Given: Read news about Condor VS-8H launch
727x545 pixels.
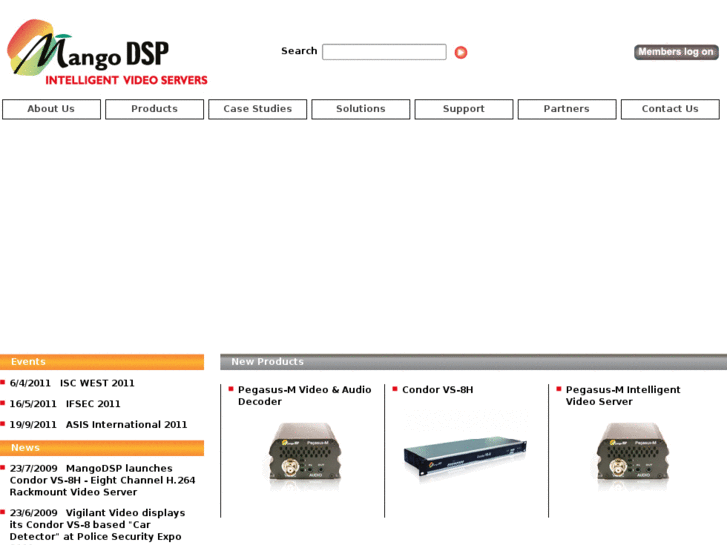Looking at the screenshot, I should 102,480.
